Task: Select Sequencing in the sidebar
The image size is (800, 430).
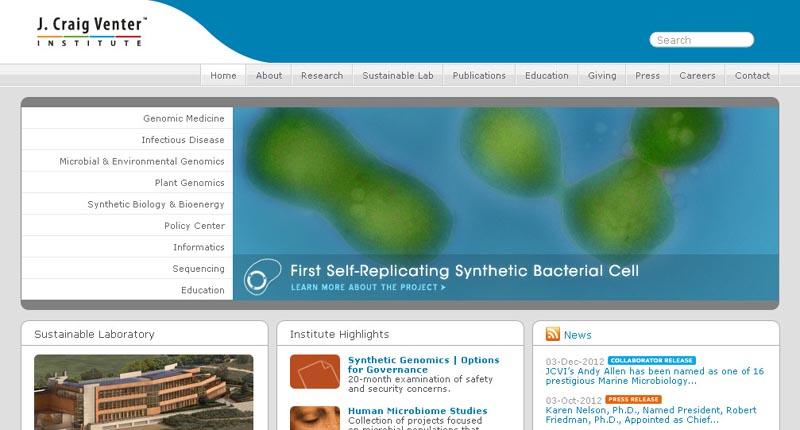Action: tap(127, 268)
